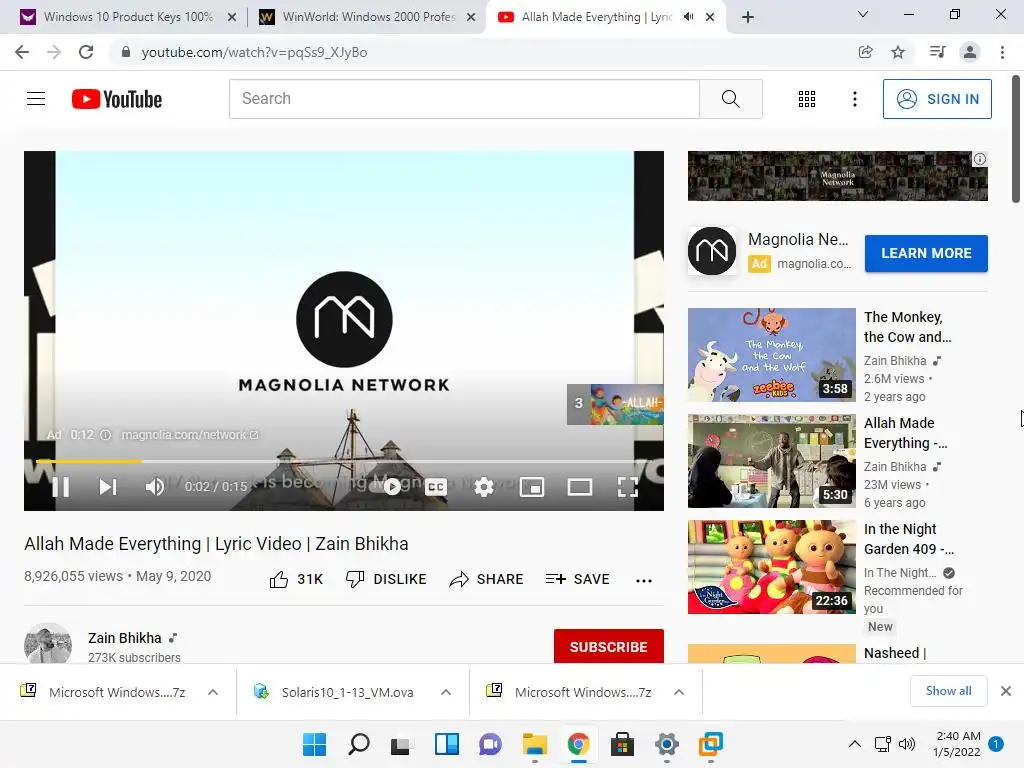Open File Explorer from taskbar
The width and height of the screenshot is (1024, 768).
click(534, 744)
